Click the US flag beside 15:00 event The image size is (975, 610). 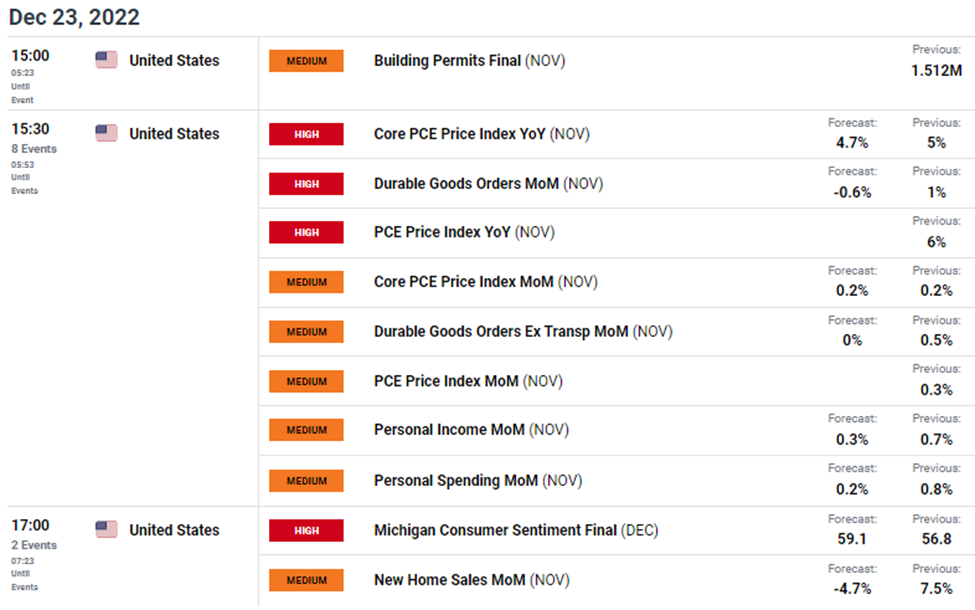click(x=106, y=60)
